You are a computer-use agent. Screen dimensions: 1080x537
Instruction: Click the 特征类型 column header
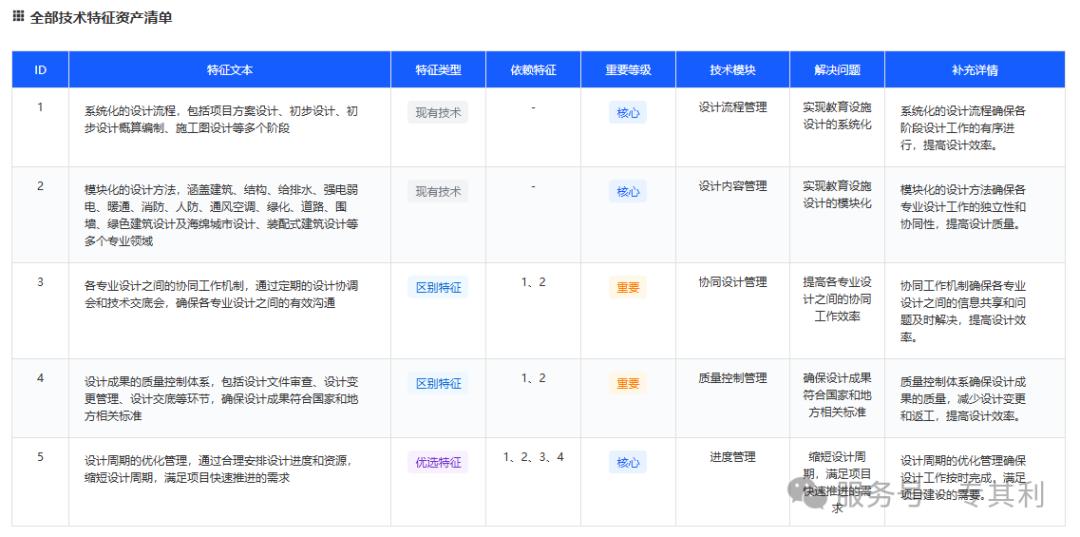point(438,70)
